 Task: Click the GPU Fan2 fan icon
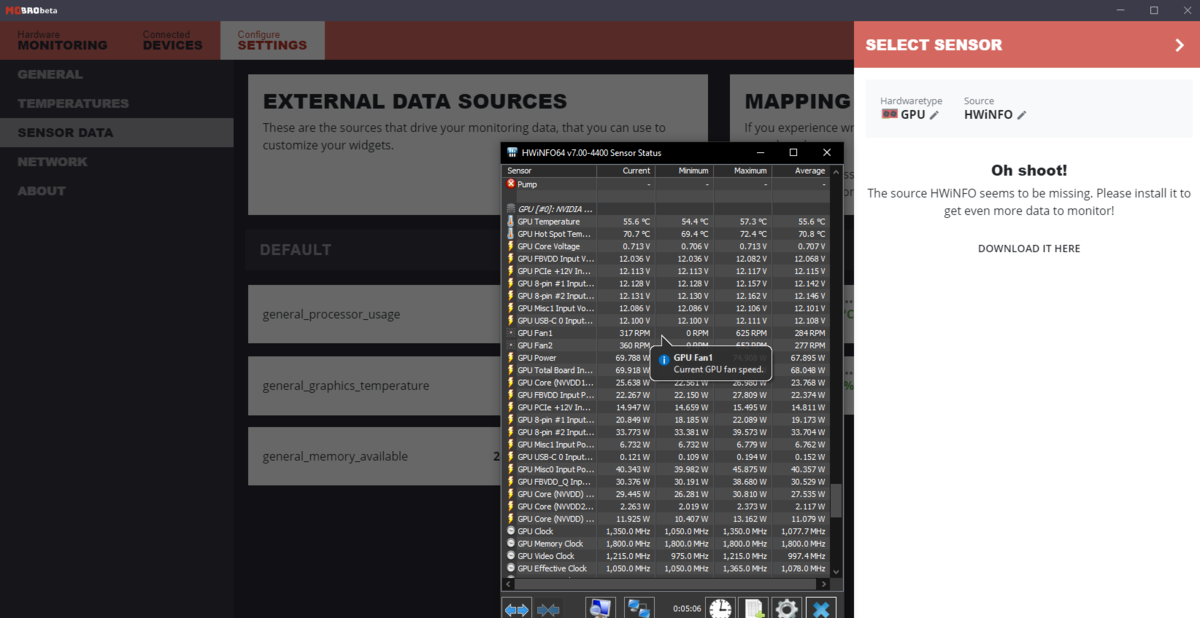click(511, 345)
